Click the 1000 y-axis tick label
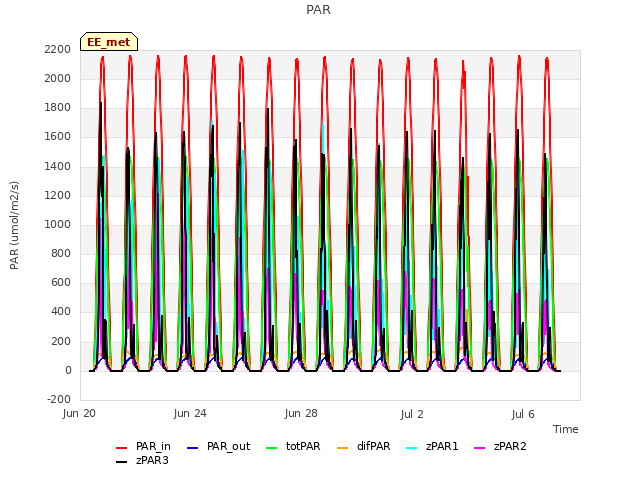This screenshot has width=640, height=480. (x=58, y=224)
